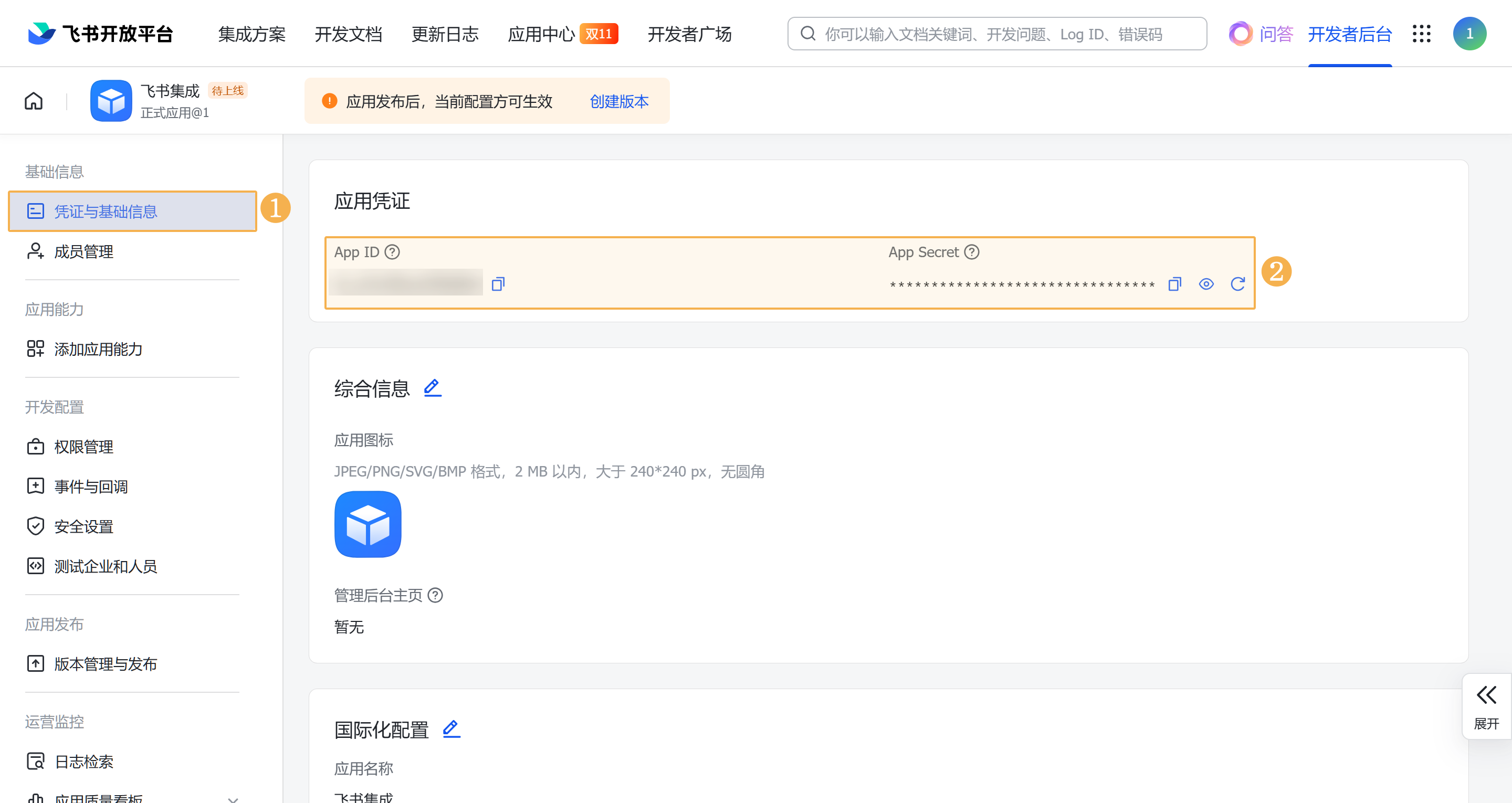
Task: Edit the 国际化配置 section
Action: tap(451, 729)
